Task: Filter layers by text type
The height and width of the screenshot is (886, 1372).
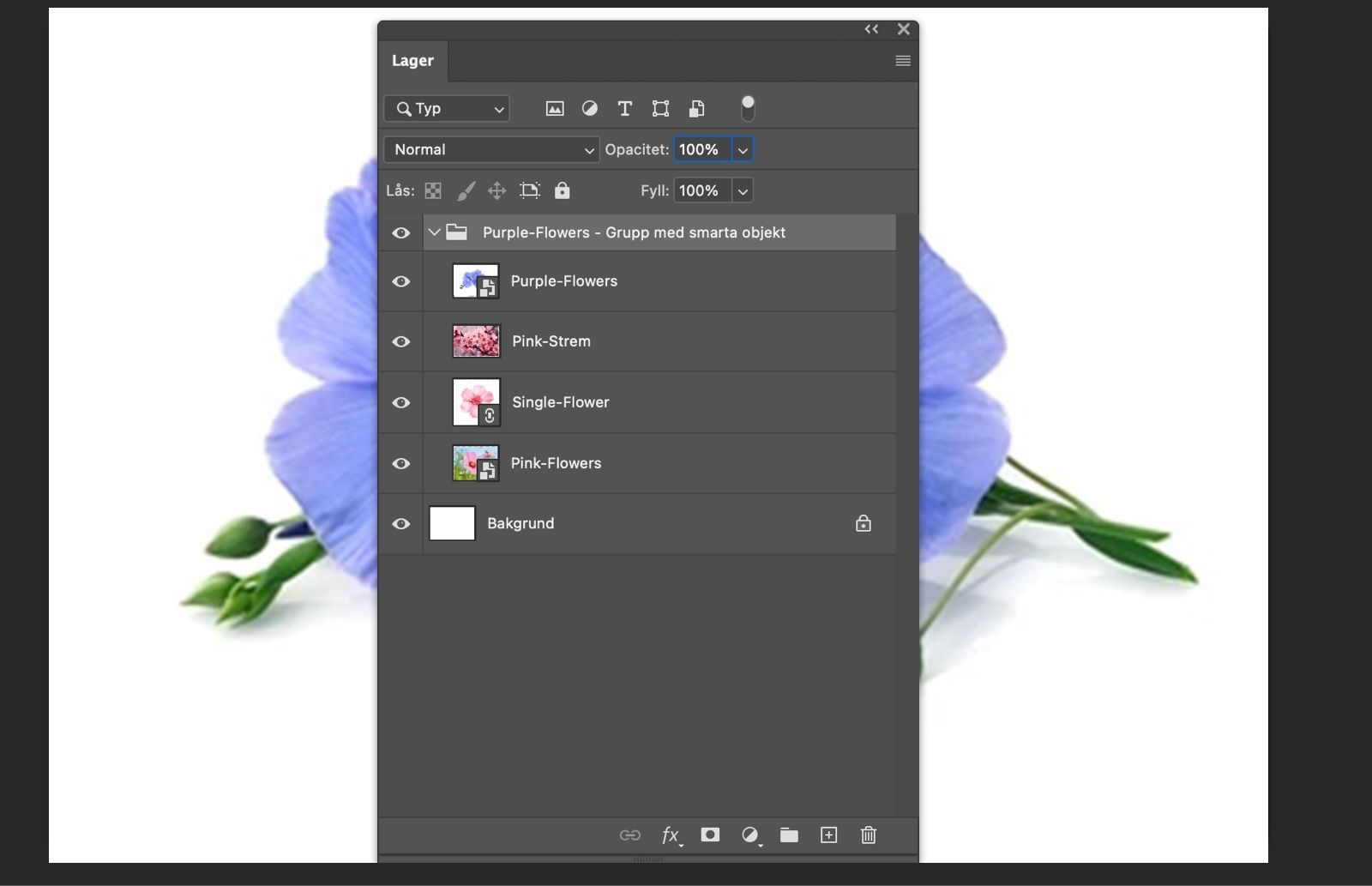Action: [625, 109]
